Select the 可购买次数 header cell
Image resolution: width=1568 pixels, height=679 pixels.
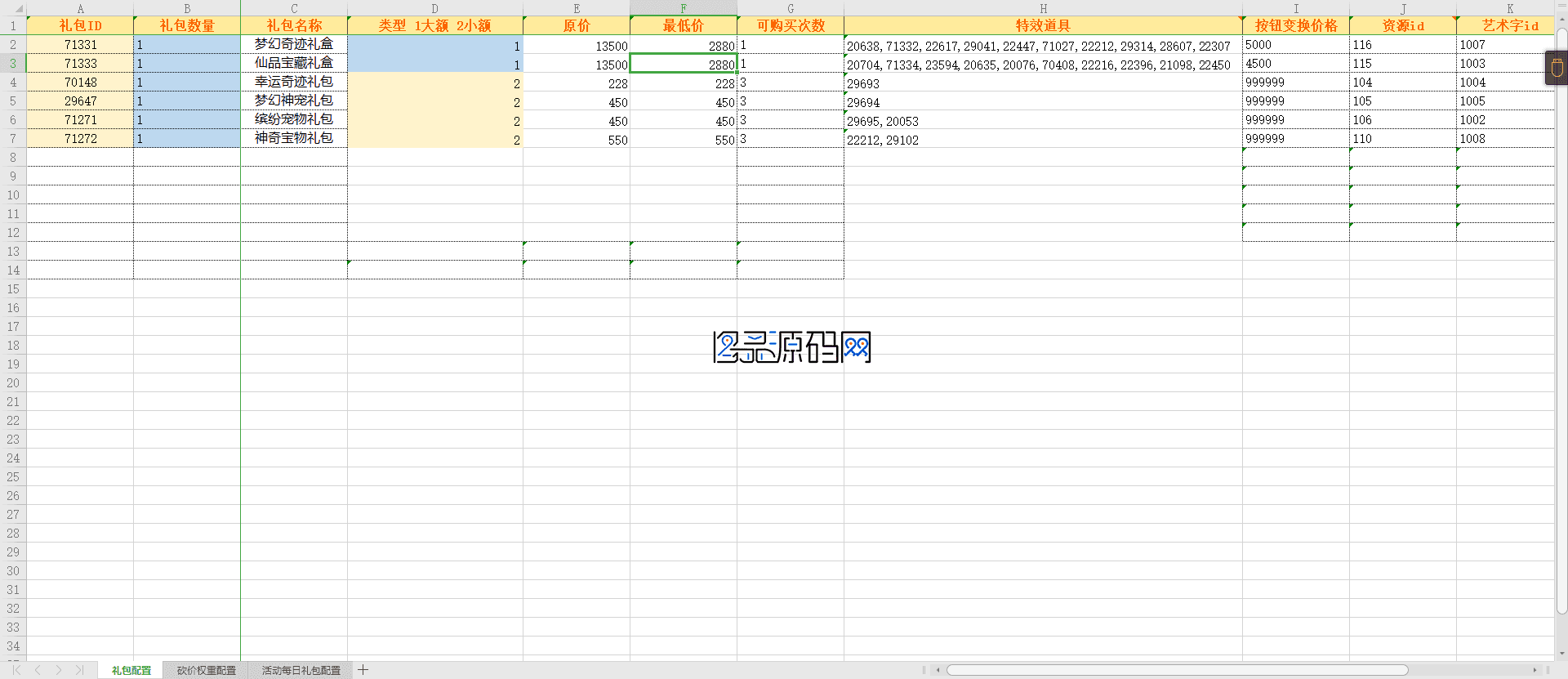pos(791,25)
